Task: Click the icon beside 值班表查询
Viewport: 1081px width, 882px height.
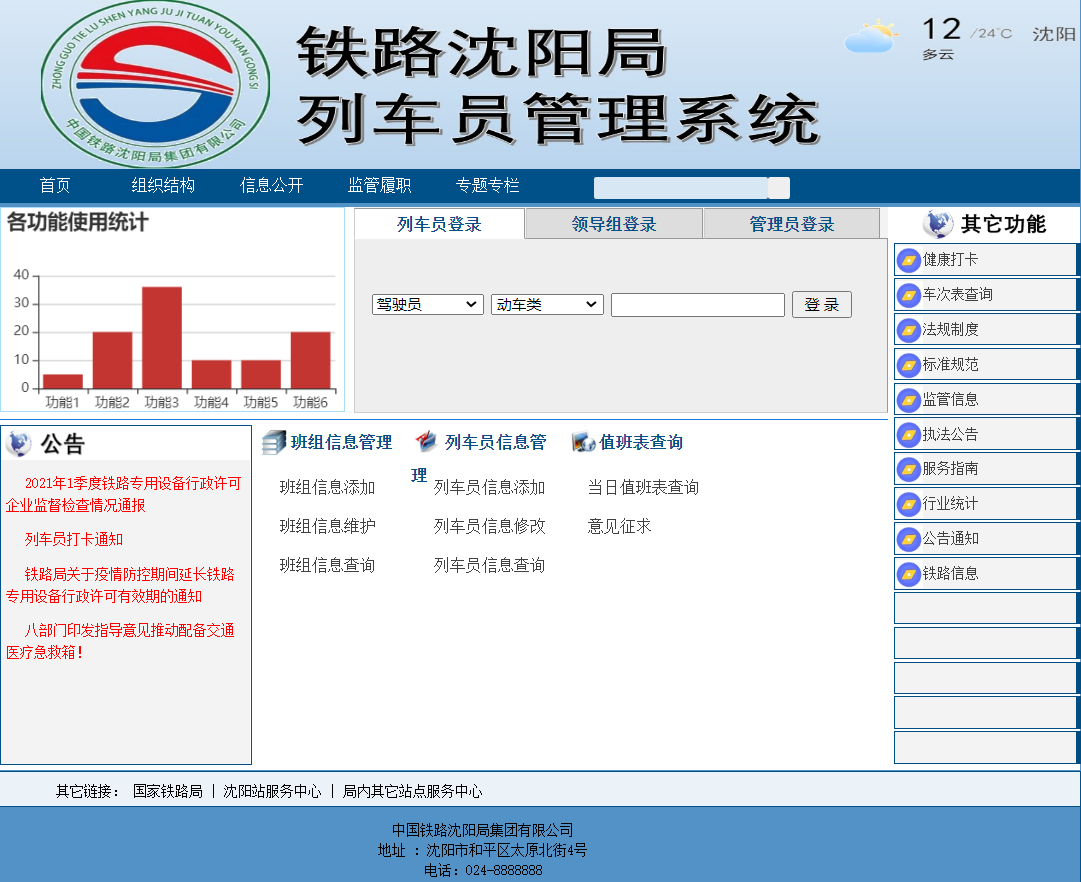Action: pyautogui.click(x=583, y=442)
